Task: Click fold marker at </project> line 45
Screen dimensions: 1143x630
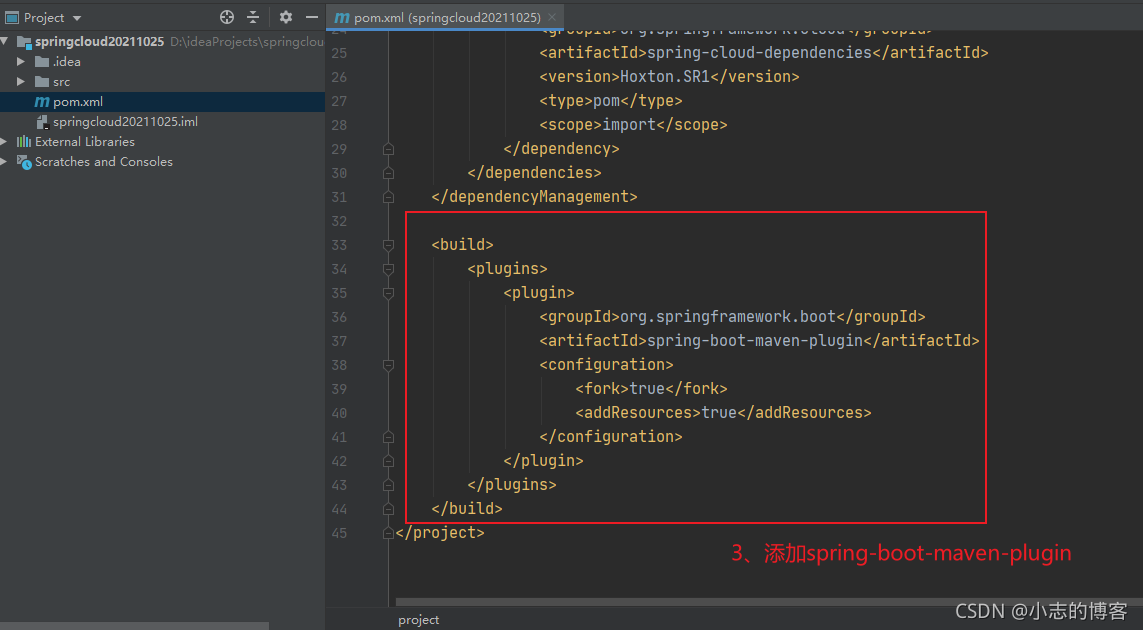Action: point(389,534)
